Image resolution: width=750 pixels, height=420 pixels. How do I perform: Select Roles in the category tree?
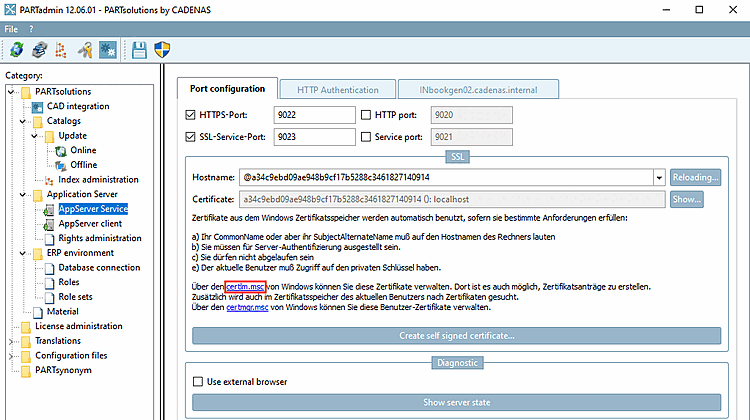point(69,282)
